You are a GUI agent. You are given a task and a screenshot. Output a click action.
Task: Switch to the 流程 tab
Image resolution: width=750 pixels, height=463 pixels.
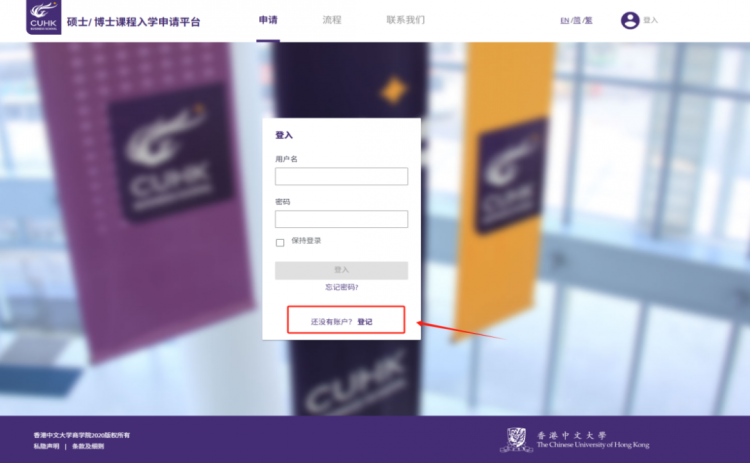pos(331,20)
